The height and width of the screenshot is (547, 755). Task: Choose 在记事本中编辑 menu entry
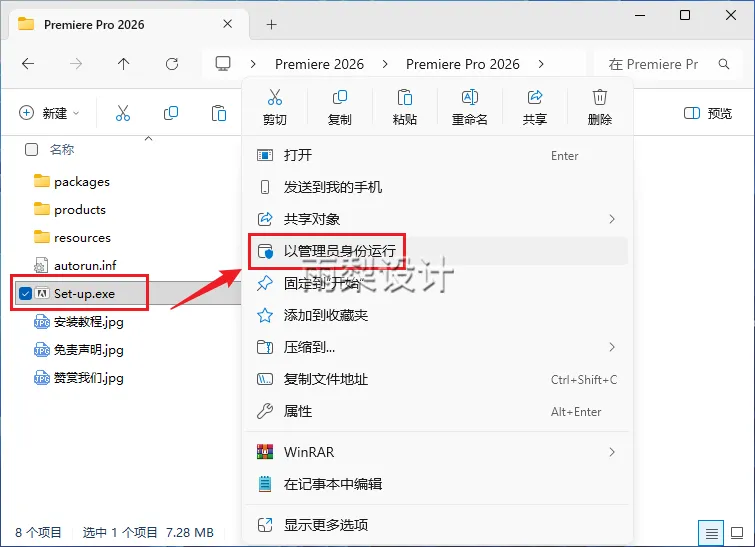click(437, 483)
